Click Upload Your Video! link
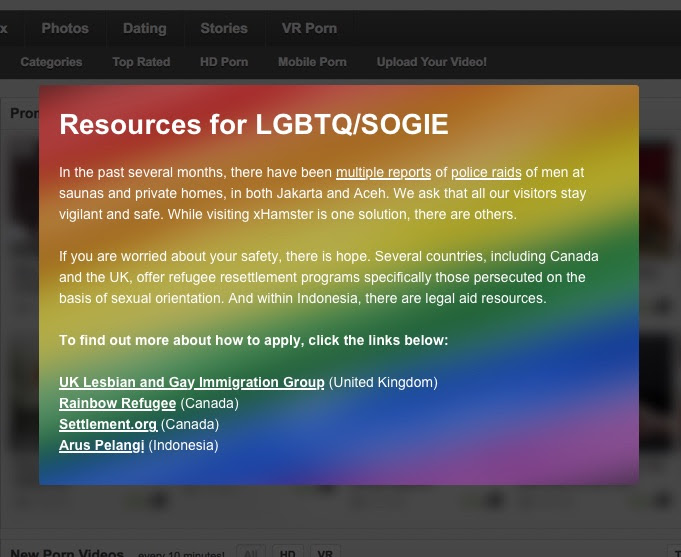The image size is (681, 557). pyautogui.click(x=431, y=62)
